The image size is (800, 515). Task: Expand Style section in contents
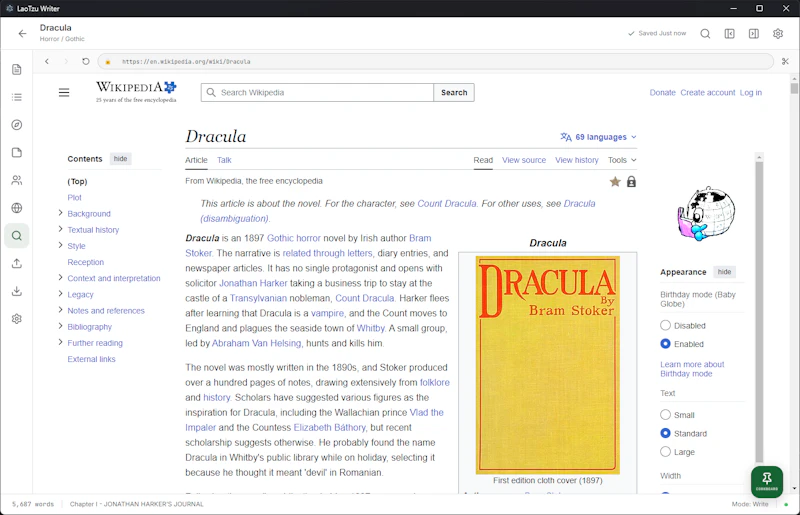[61, 245]
